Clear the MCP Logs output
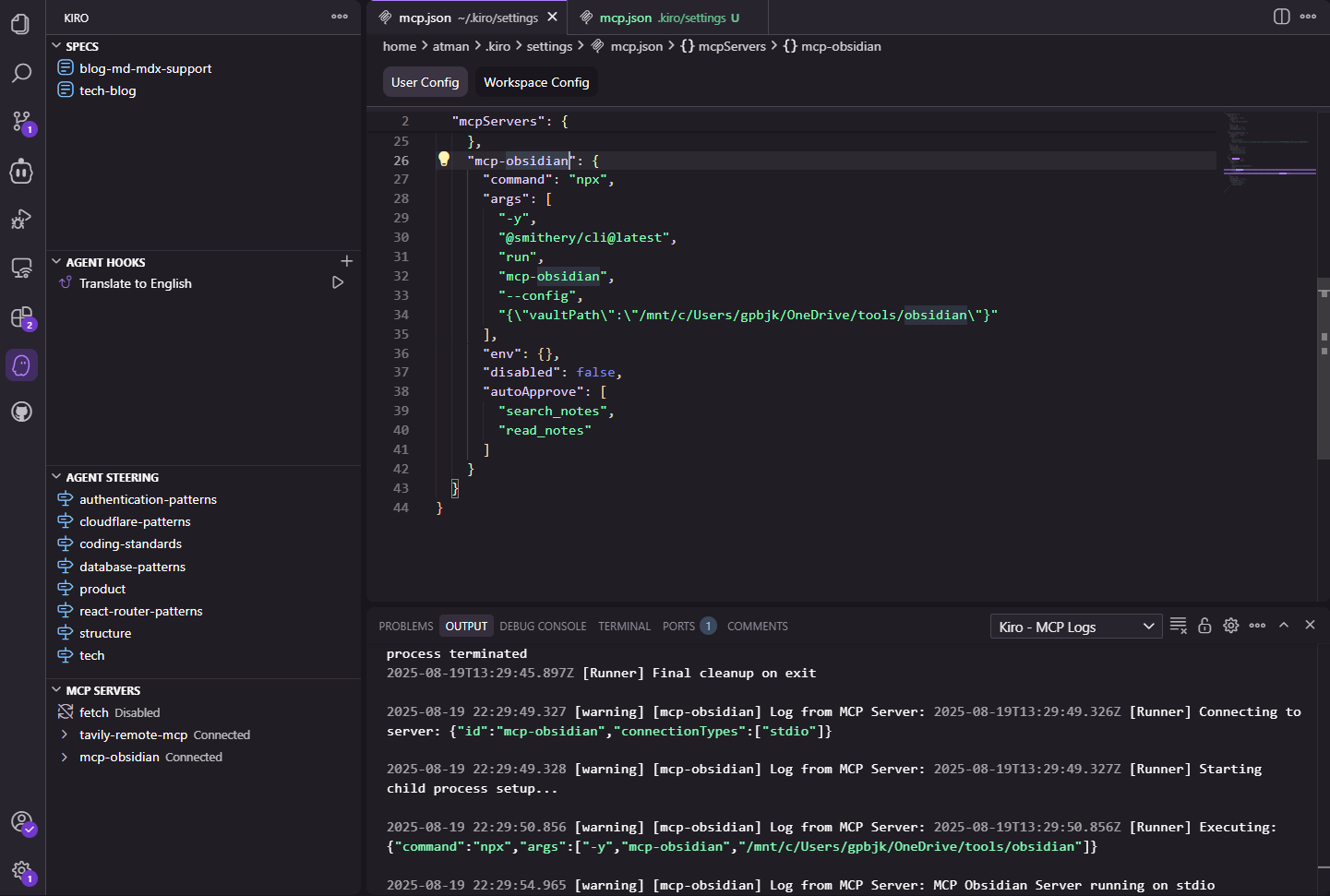 pyautogui.click(x=1178, y=626)
